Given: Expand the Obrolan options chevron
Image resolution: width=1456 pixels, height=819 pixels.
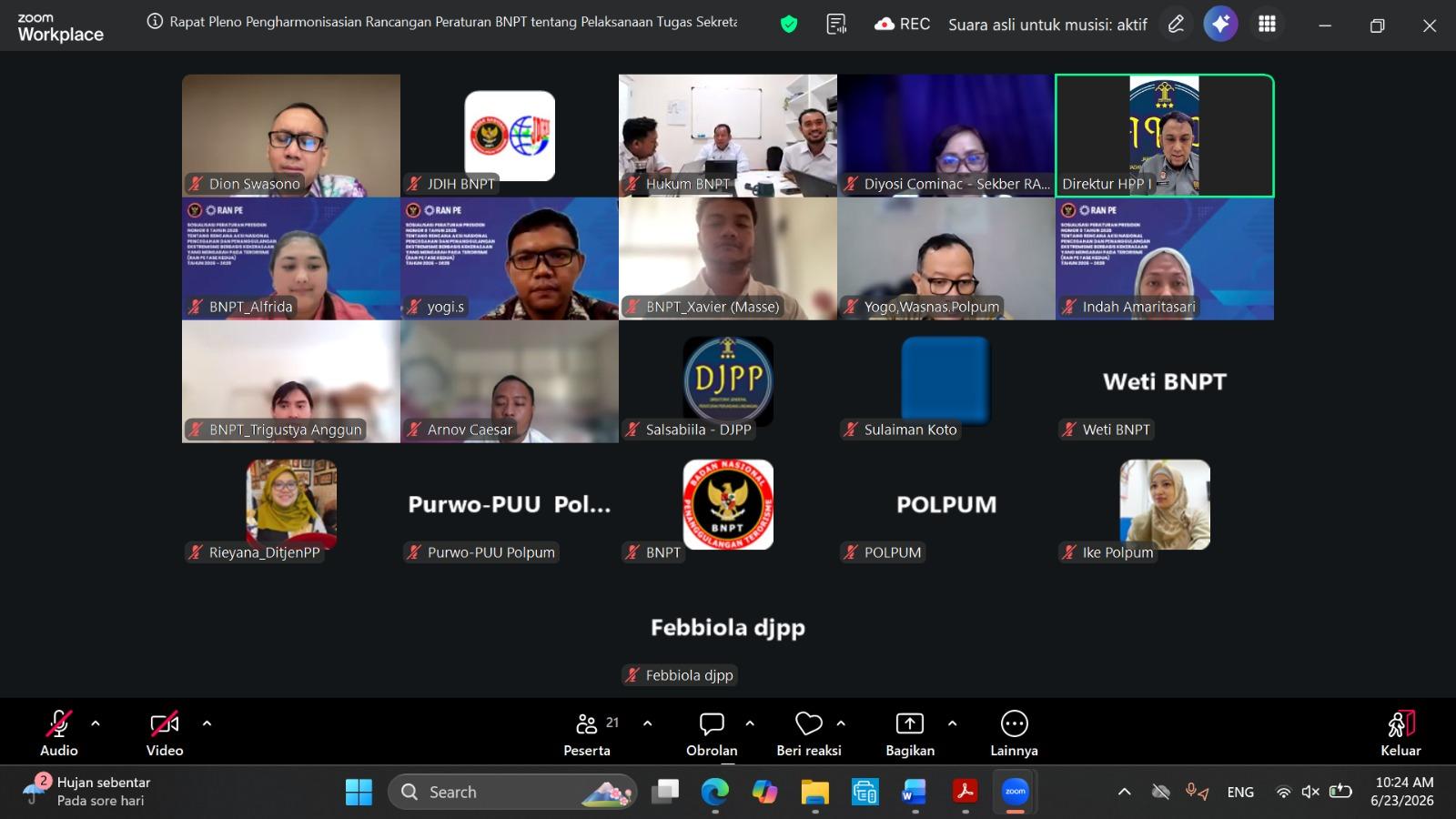Looking at the screenshot, I should click(750, 723).
